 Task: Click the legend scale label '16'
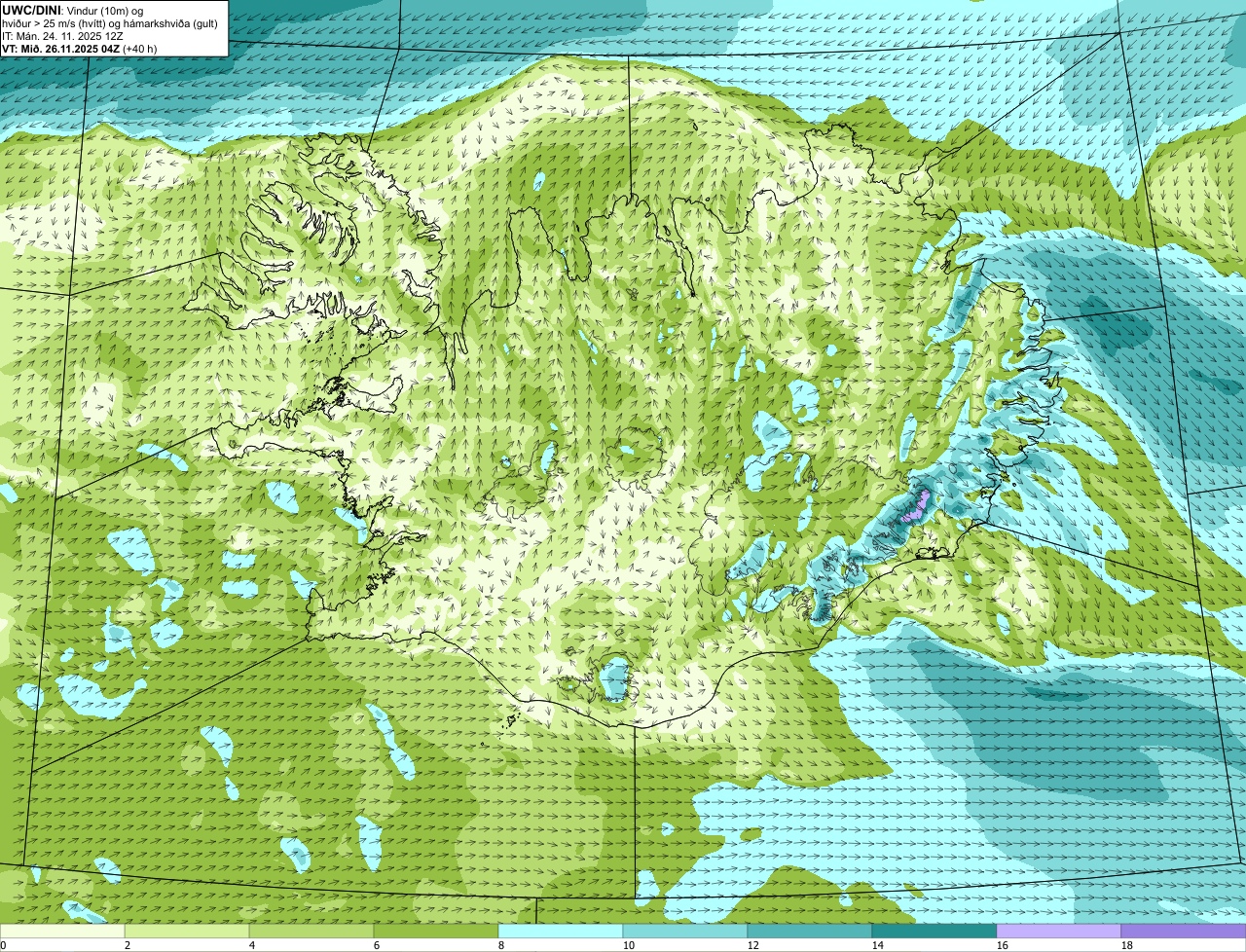(1002, 945)
